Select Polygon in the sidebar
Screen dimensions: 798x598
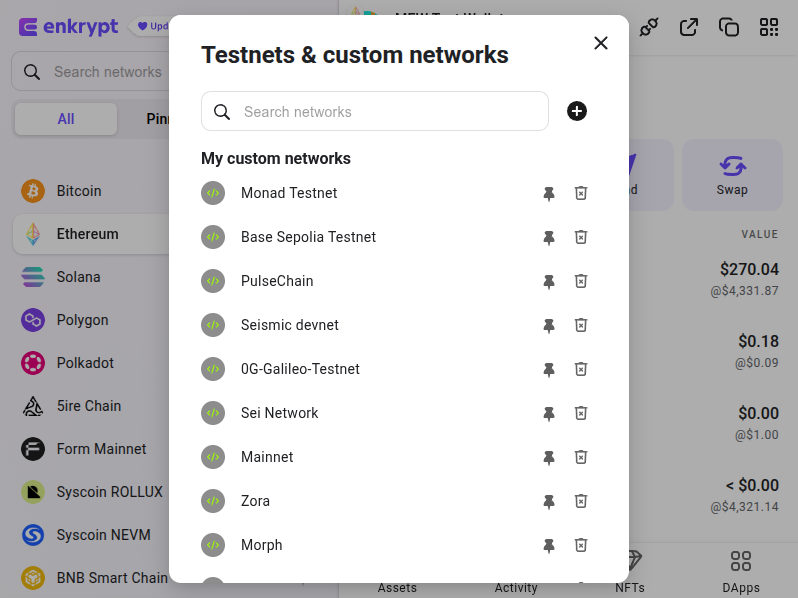[92, 320]
